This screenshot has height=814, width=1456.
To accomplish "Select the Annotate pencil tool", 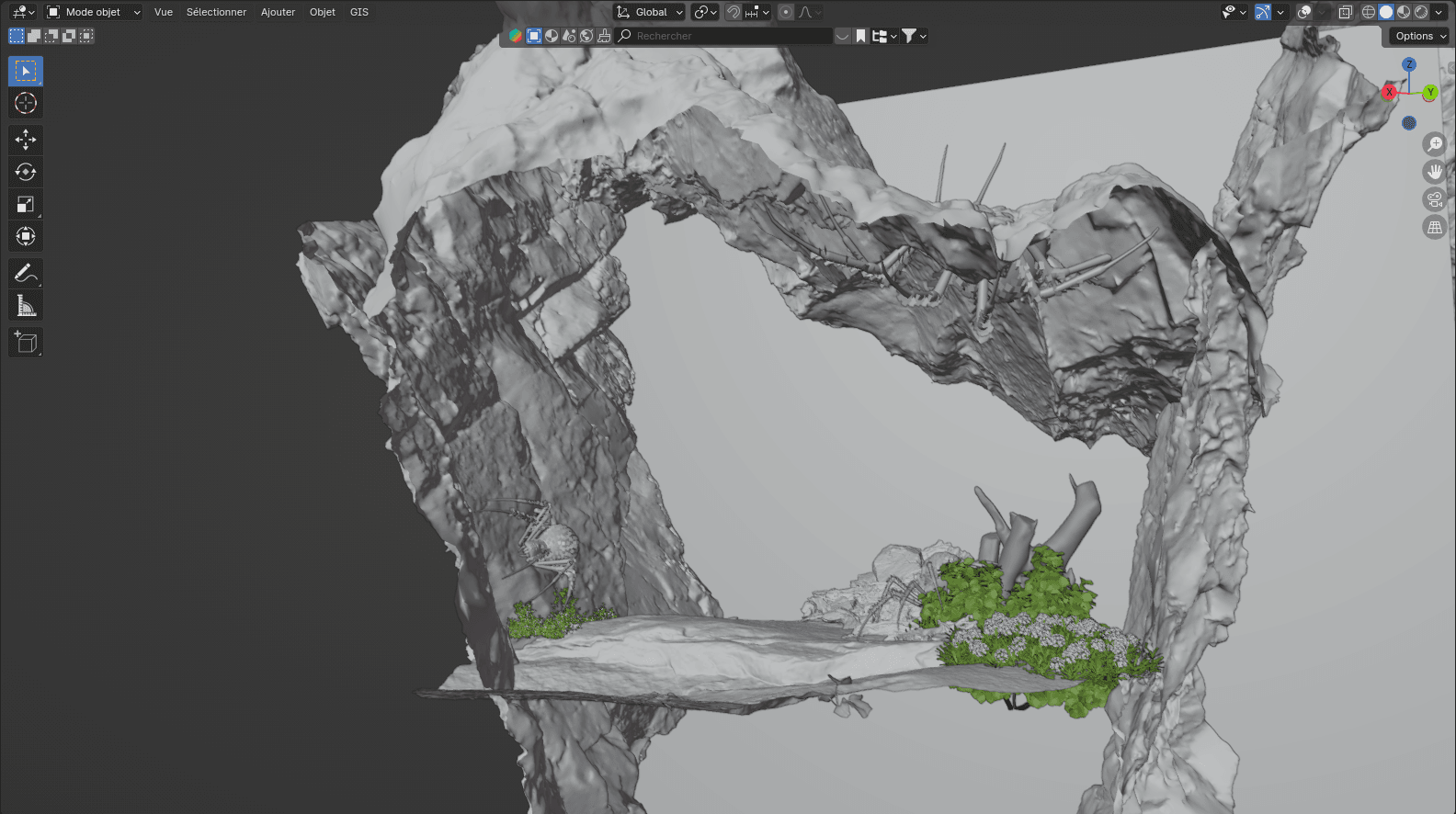I will coord(26,273).
